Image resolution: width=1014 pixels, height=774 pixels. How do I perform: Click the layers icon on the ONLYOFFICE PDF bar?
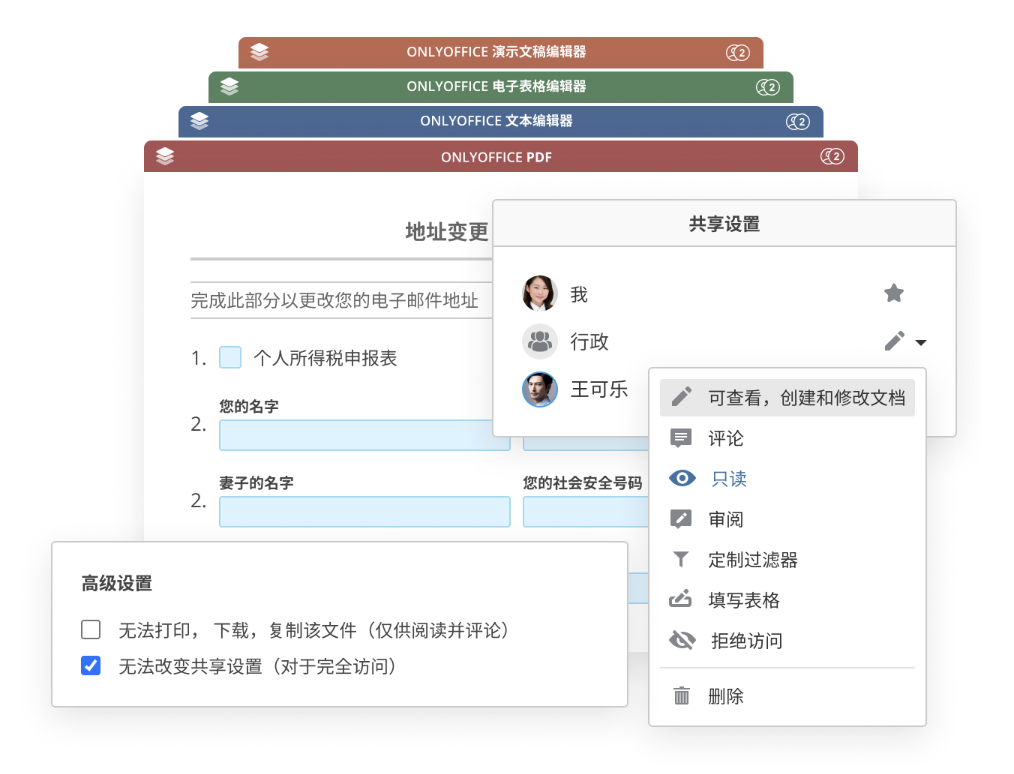click(165, 156)
